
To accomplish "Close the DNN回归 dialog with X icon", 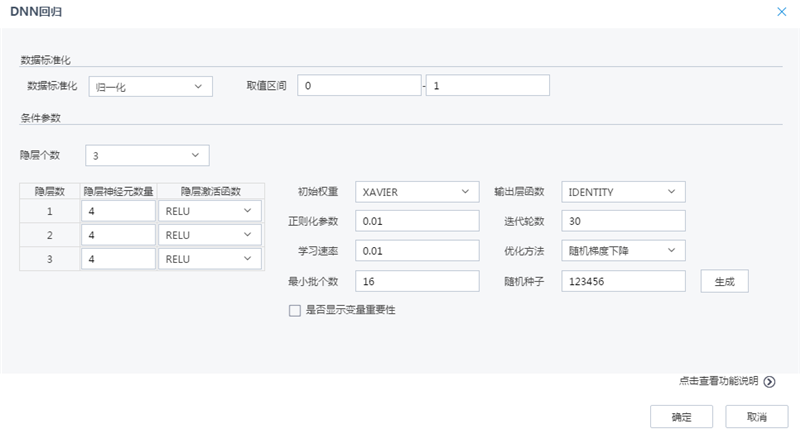I will click(x=781, y=11).
